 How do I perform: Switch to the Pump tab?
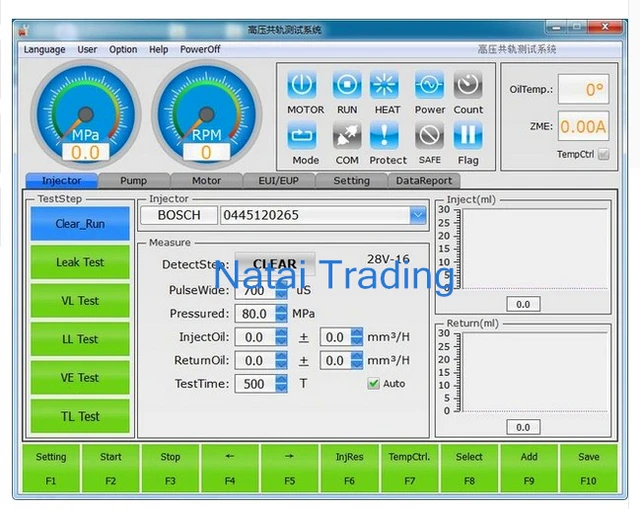click(x=134, y=181)
